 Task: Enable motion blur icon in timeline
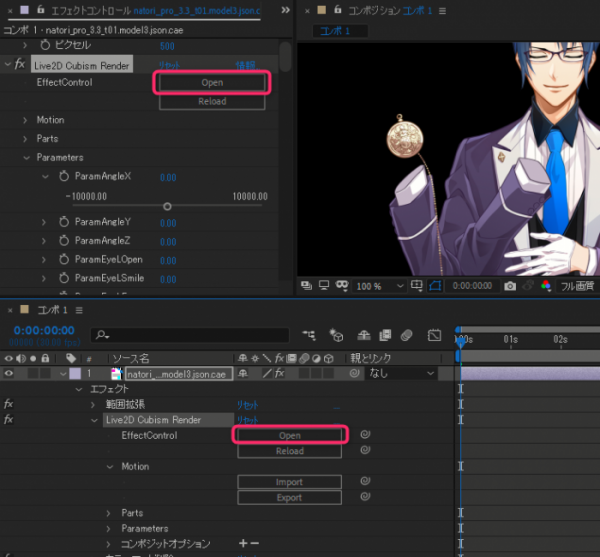[406, 336]
